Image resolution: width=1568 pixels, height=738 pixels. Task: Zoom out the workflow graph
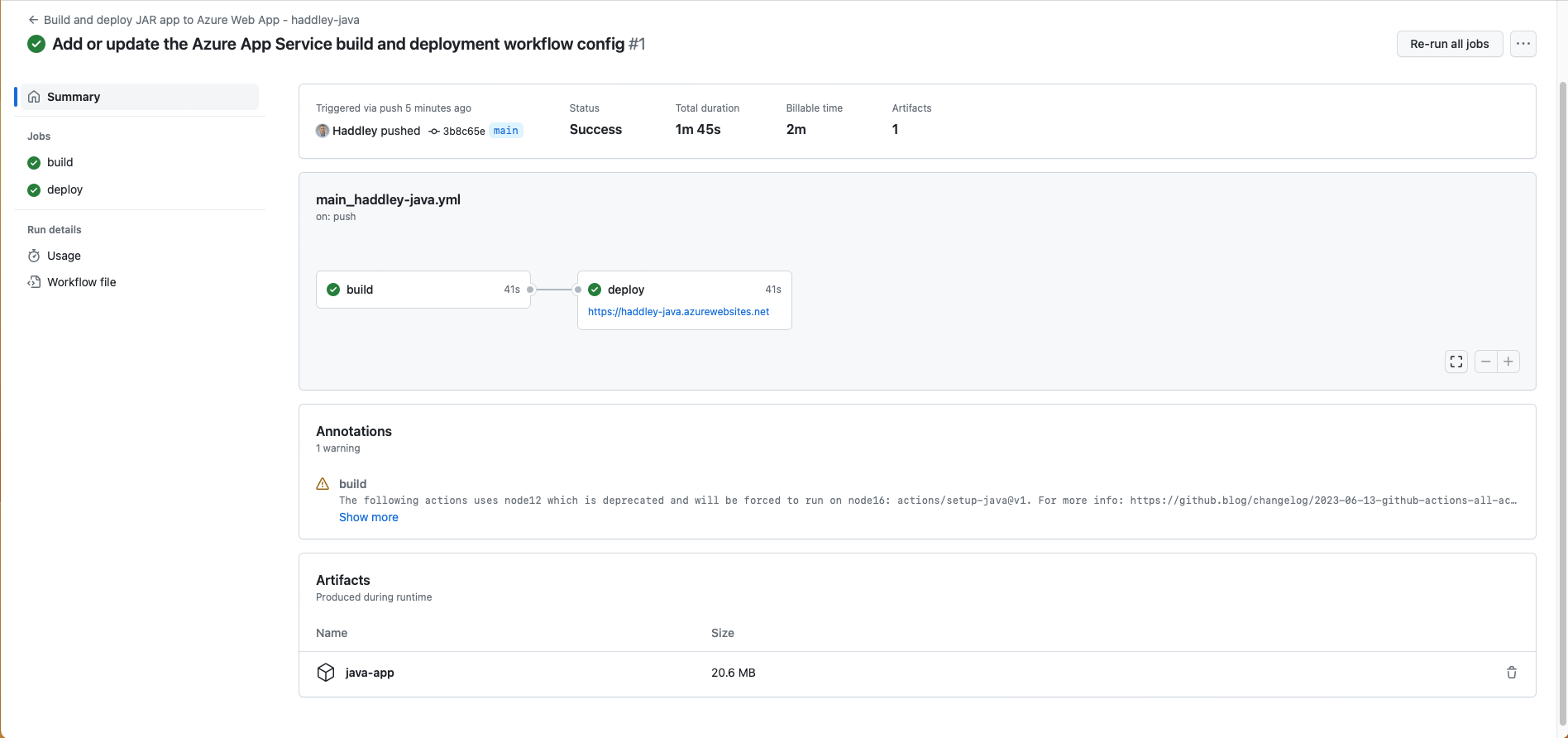[1486, 362]
